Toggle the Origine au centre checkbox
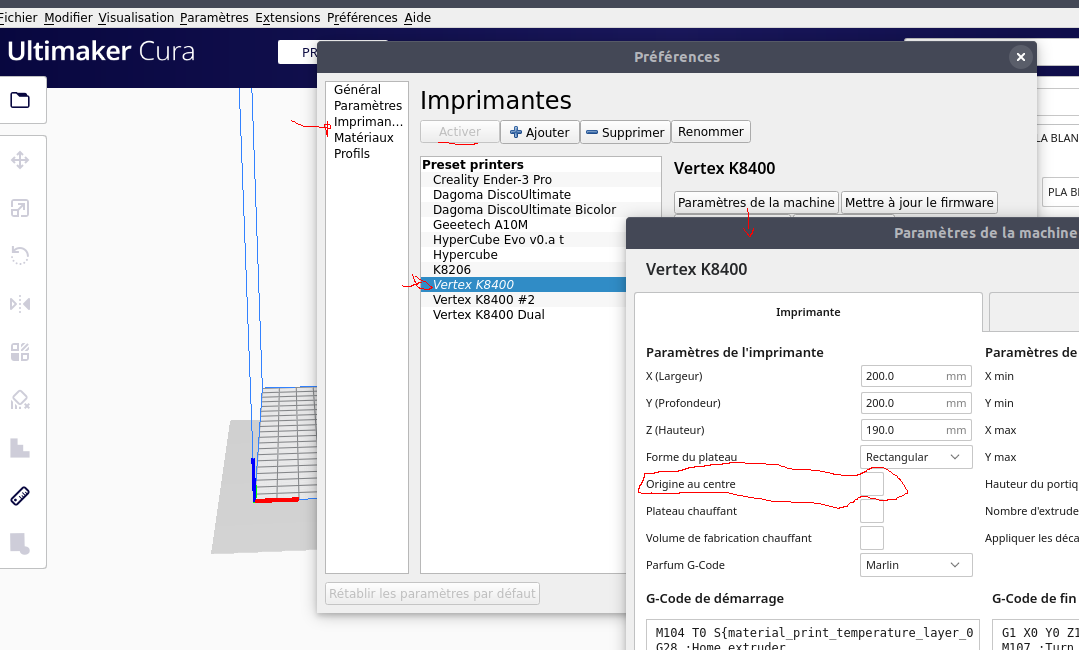Screen dimensions: 1079x650 [872, 484]
